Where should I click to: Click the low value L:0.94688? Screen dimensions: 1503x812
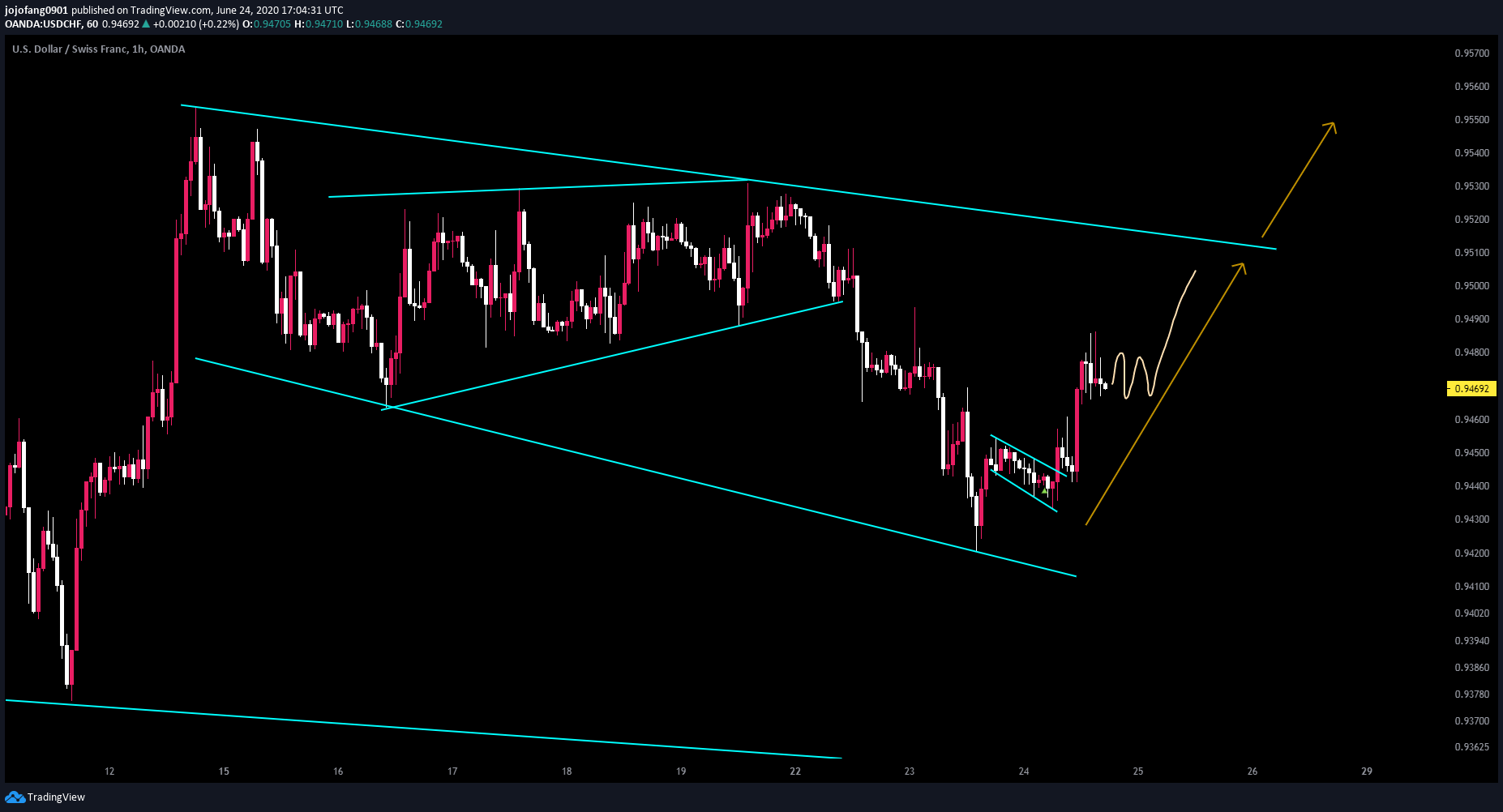pyautogui.click(x=369, y=24)
